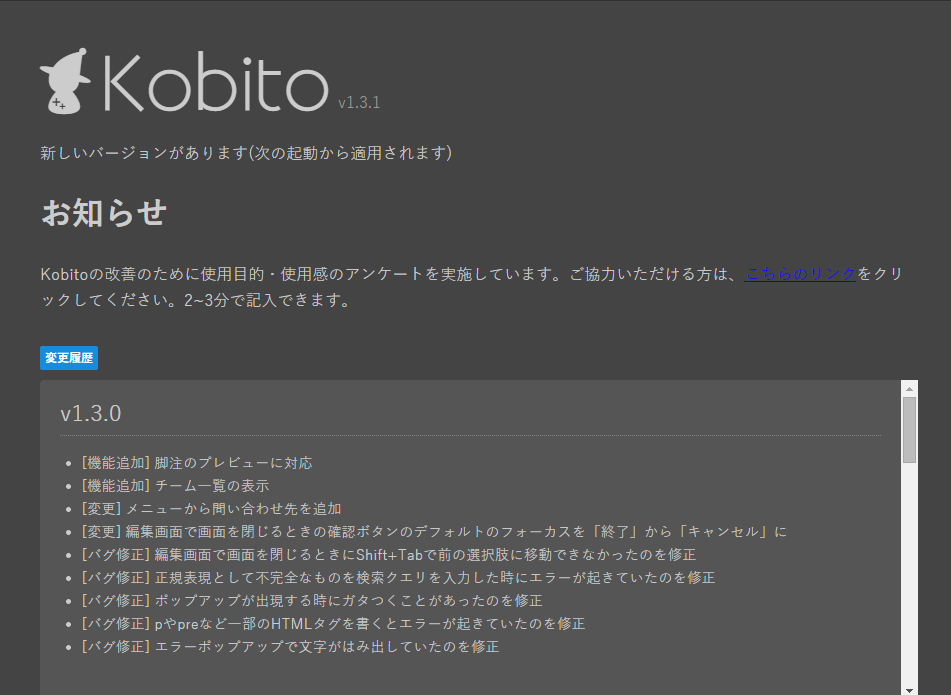Click the v1.3.1 version label next to logo
Viewport: 951px width, 695px height.
tap(358, 102)
